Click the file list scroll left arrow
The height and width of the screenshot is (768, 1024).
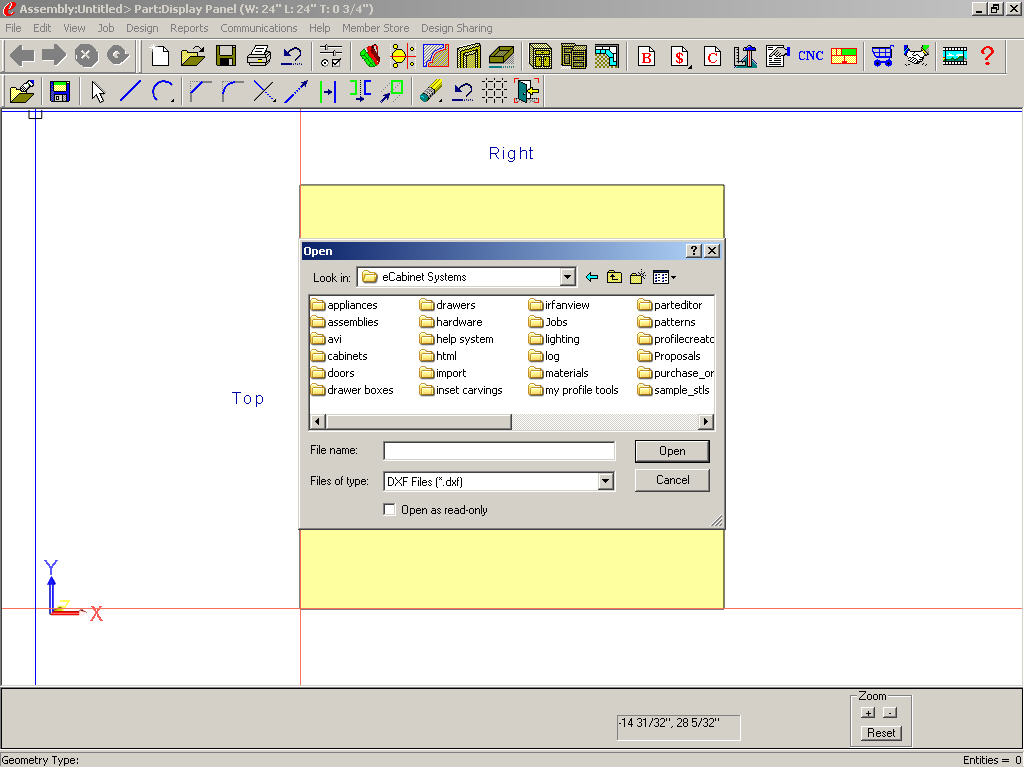click(x=317, y=422)
